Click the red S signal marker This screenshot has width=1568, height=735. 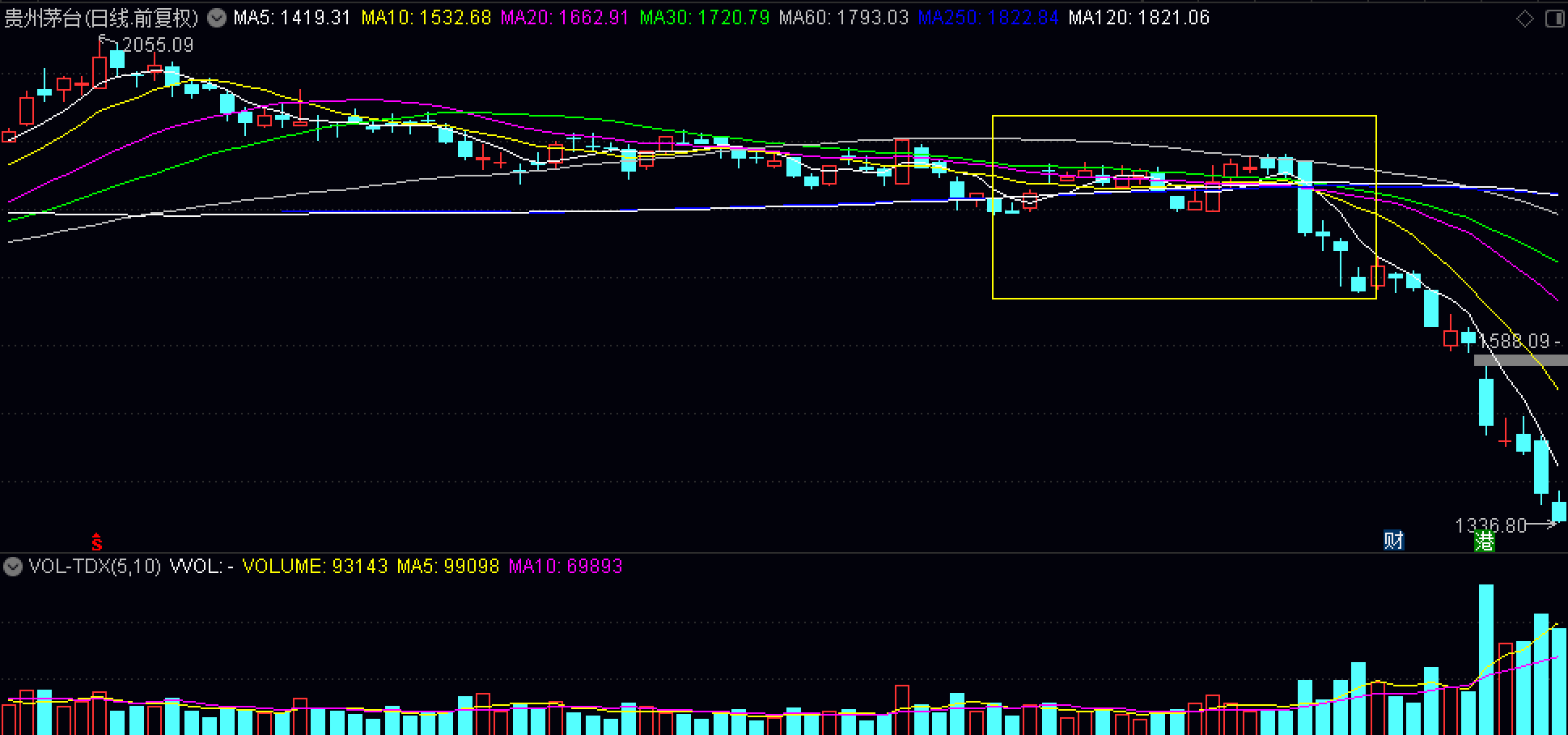(97, 542)
